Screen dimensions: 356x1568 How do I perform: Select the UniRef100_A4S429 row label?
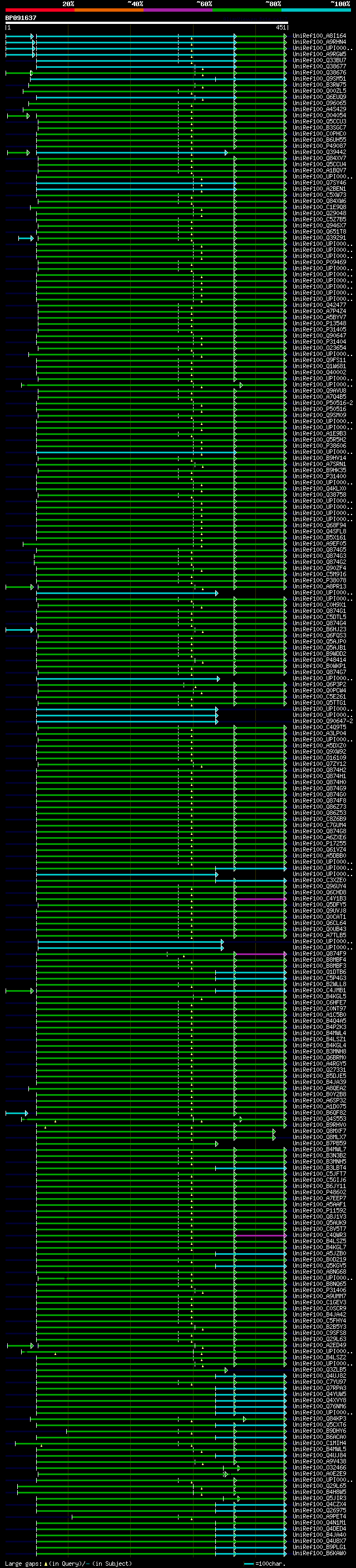tap(319, 109)
